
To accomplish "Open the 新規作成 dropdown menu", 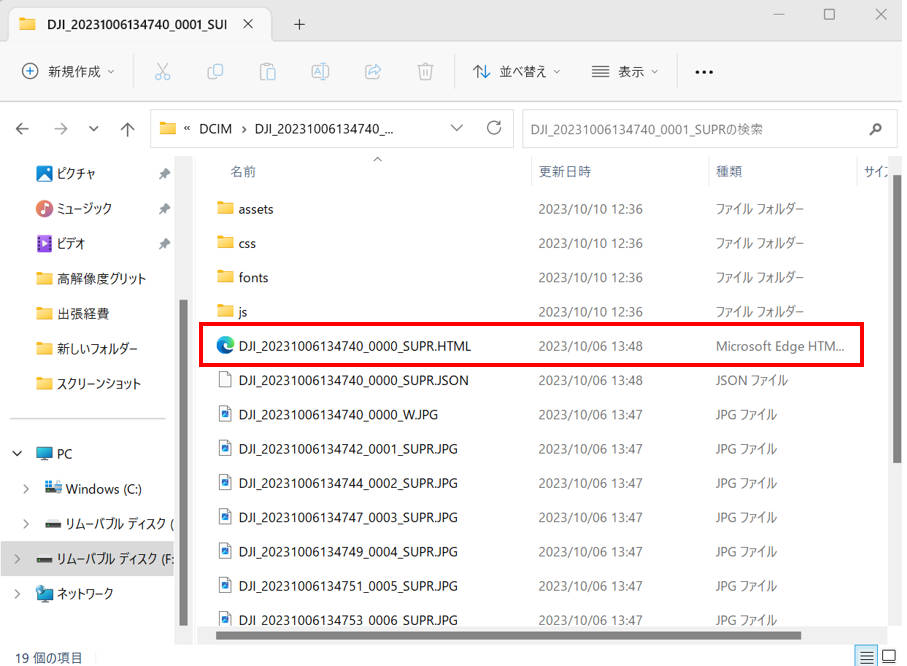I will coord(68,71).
